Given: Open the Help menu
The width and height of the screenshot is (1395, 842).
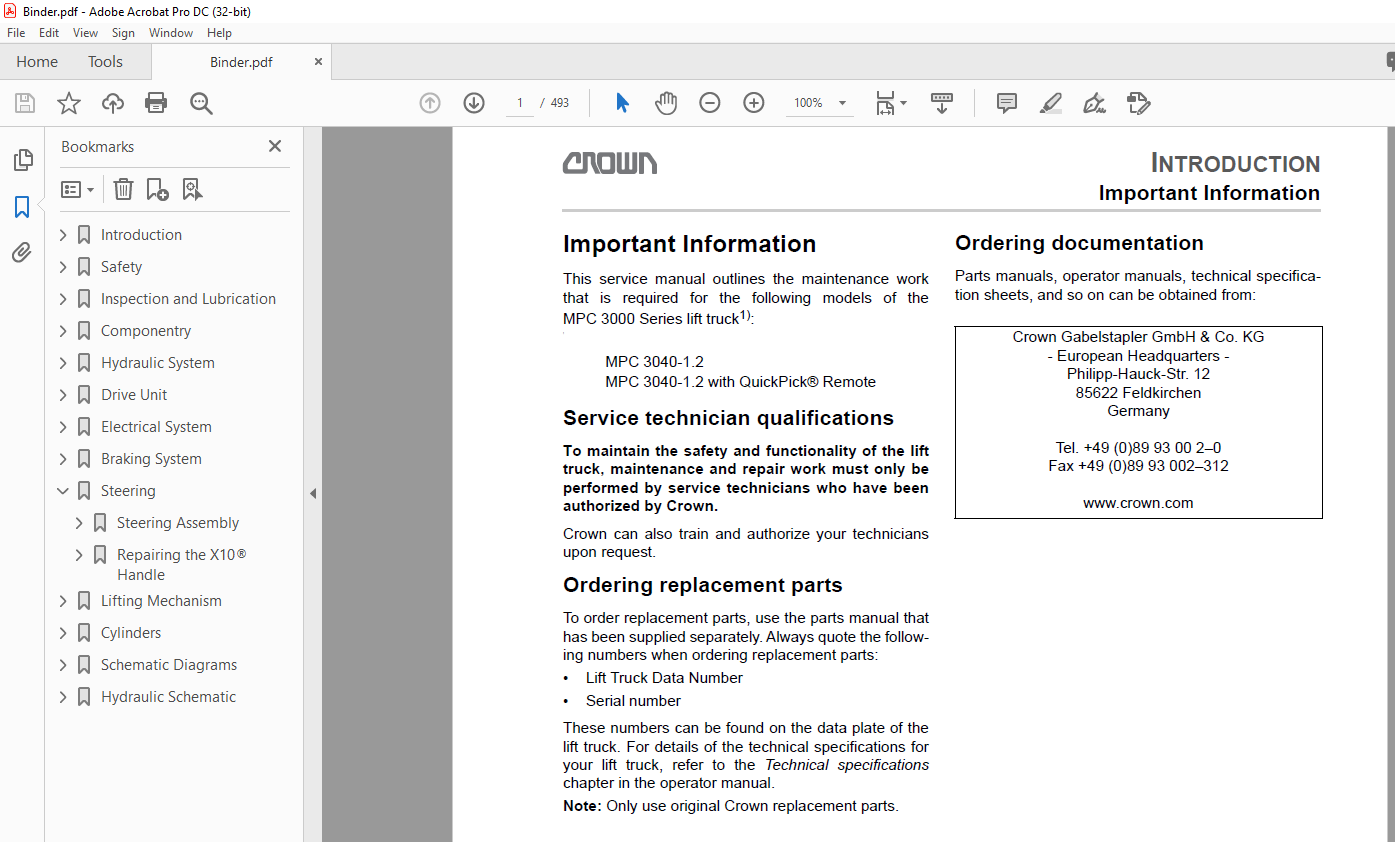Looking at the screenshot, I should pyautogui.click(x=219, y=33).
